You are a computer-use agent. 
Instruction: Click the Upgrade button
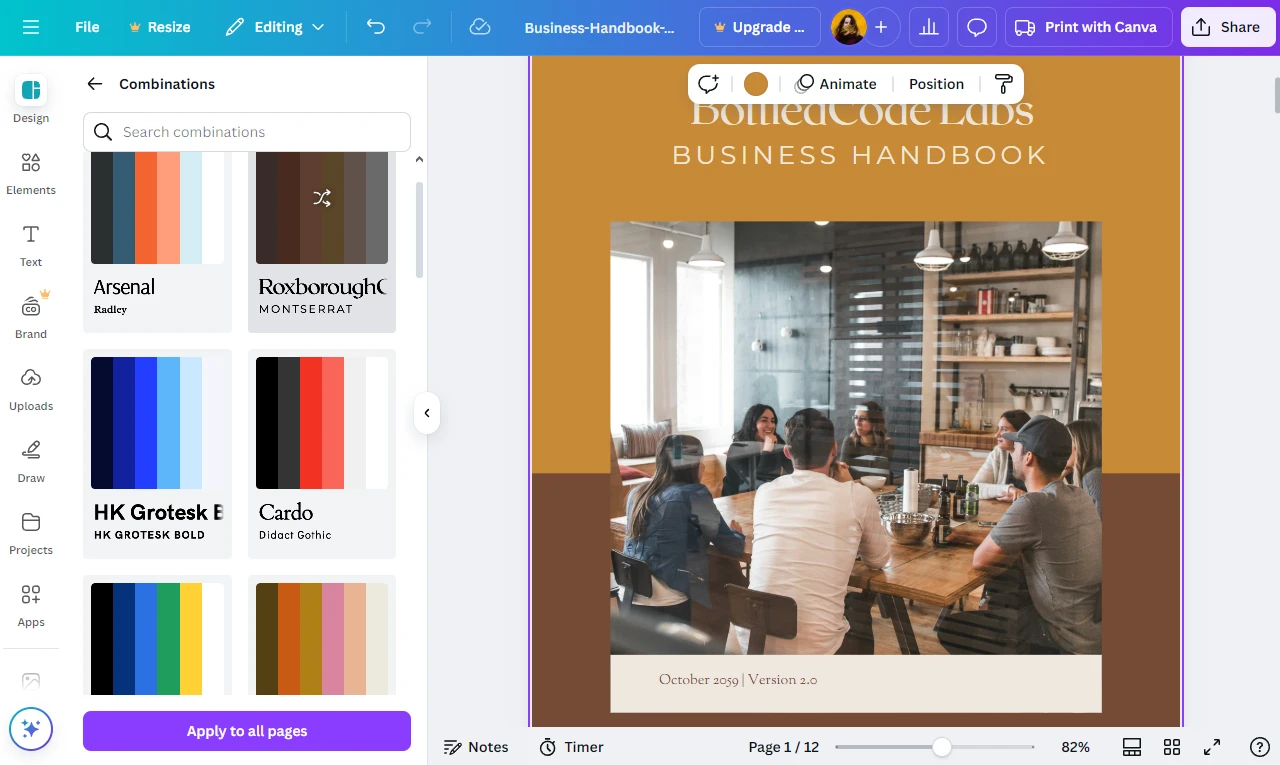click(760, 27)
